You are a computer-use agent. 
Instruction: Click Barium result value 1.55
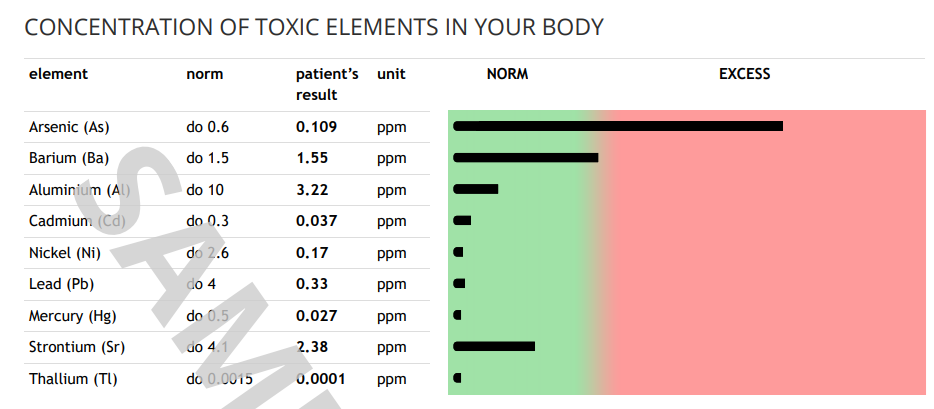coord(312,158)
